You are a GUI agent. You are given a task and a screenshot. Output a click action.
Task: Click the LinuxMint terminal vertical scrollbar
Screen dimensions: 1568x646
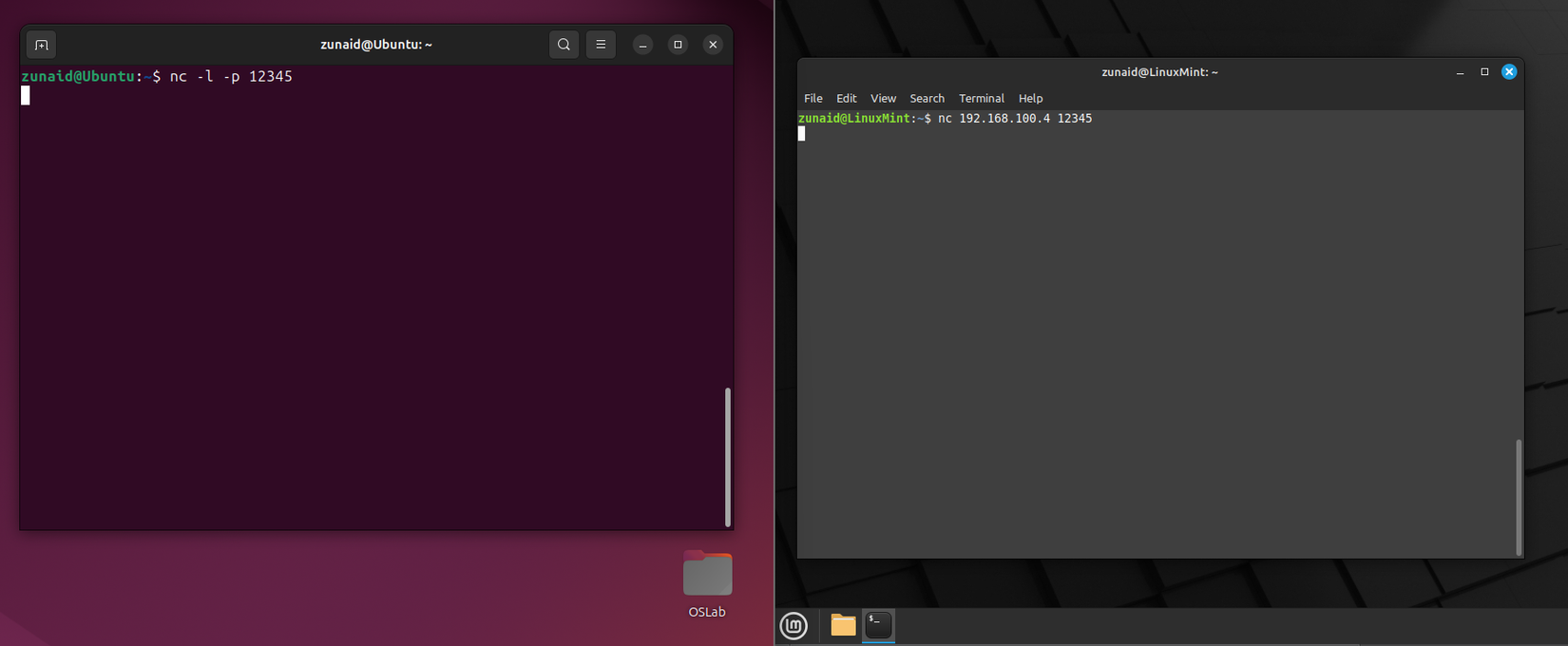pyautogui.click(x=1519, y=497)
